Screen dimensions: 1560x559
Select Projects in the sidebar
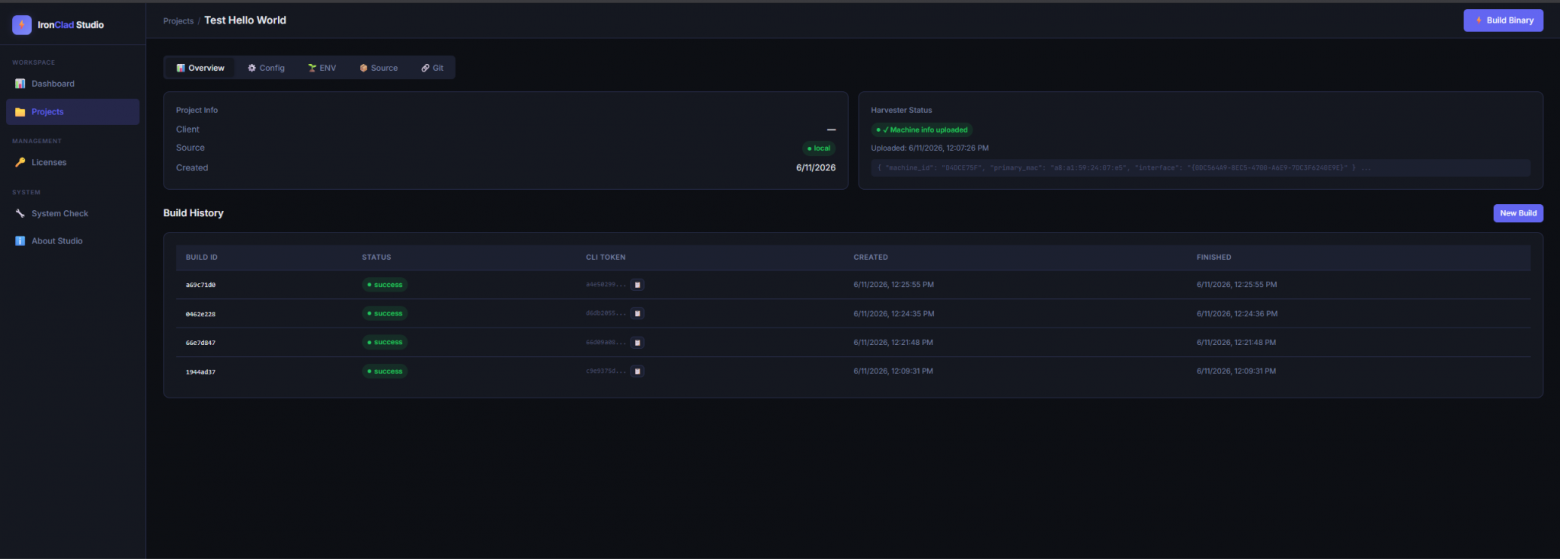coord(73,112)
